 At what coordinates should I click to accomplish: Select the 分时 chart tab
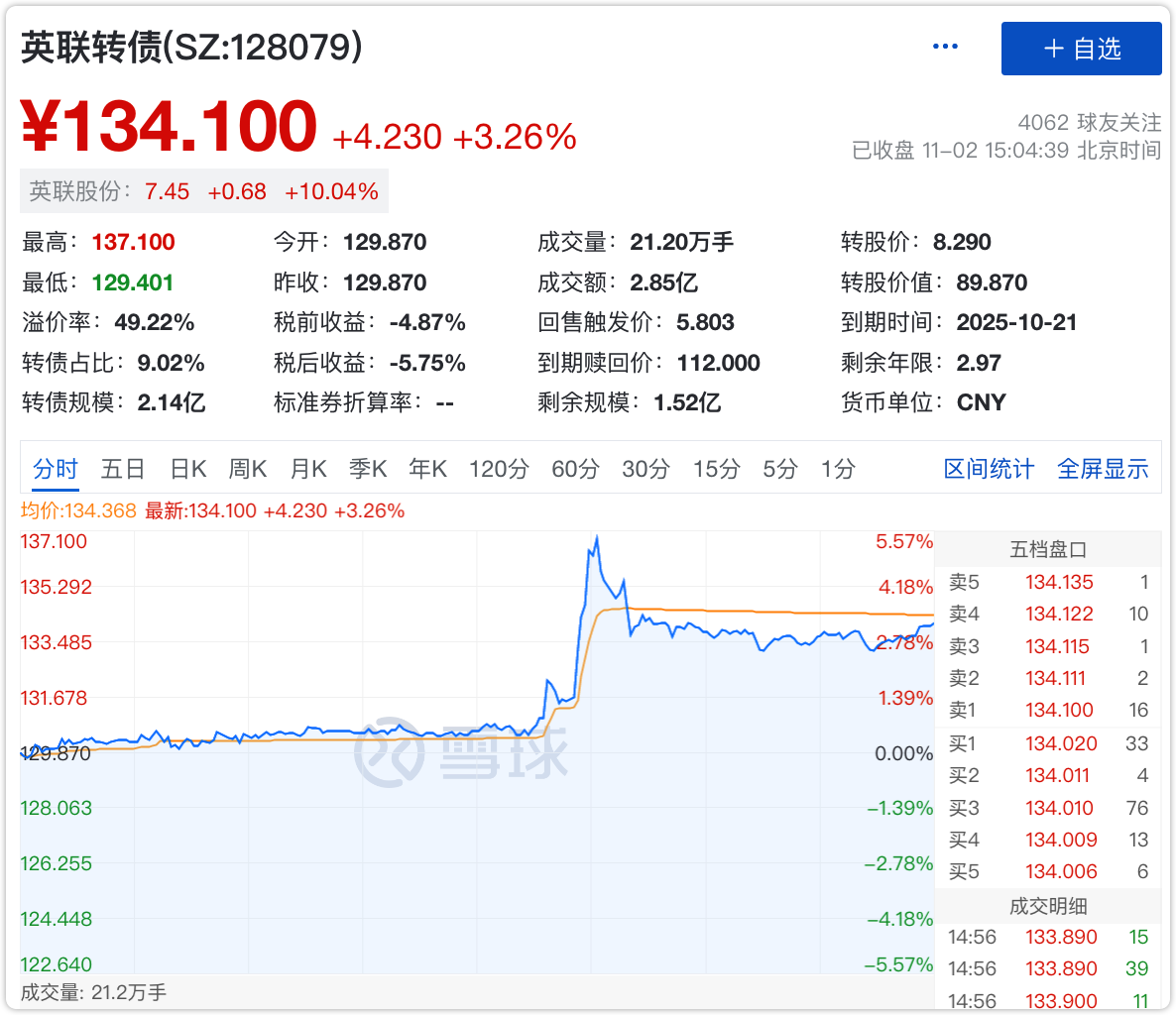[56, 469]
